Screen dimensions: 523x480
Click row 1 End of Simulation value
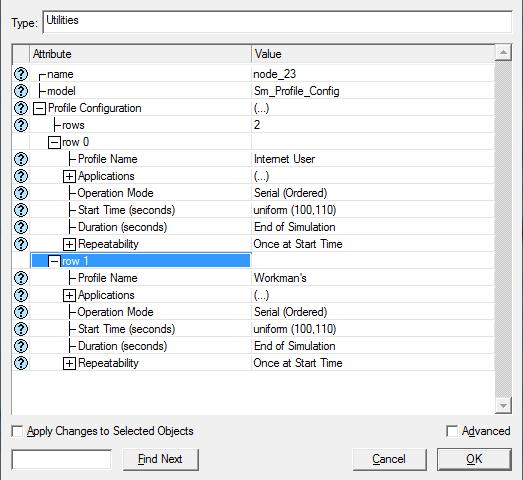click(295, 346)
